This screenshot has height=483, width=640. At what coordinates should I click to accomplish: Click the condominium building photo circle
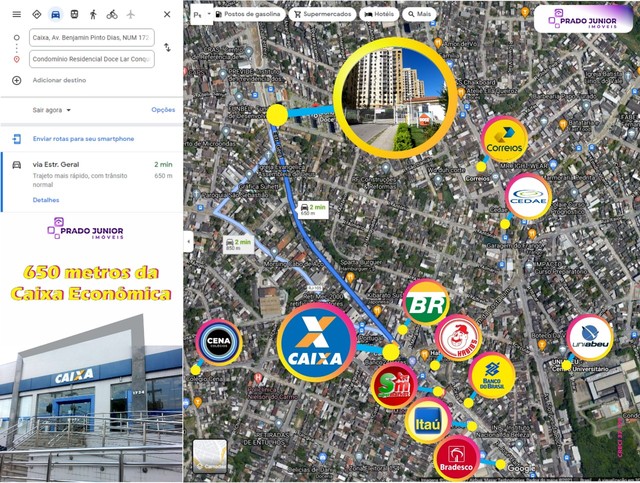(x=395, y=98)
